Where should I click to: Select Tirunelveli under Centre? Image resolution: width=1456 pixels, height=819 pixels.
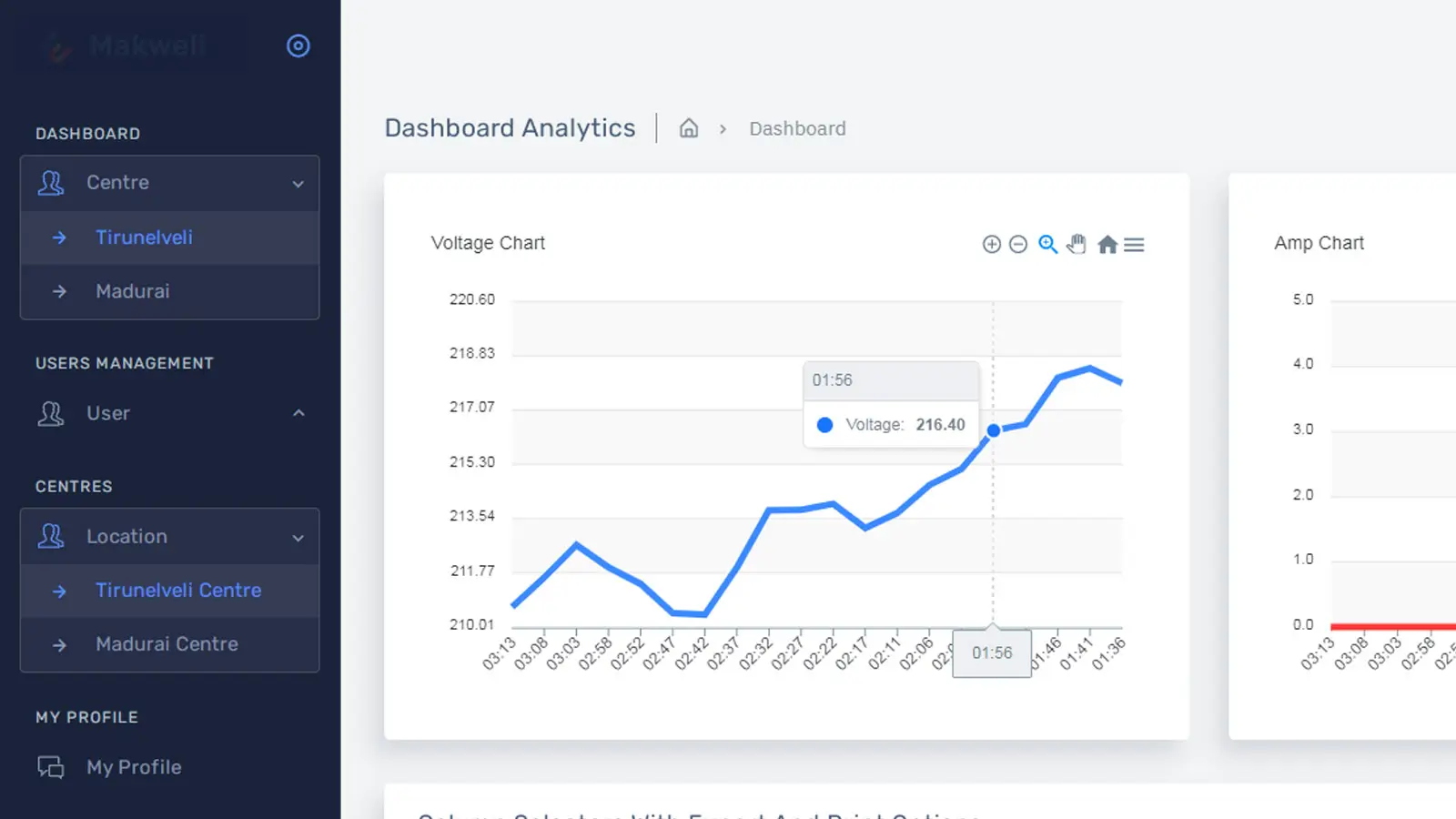144,238
